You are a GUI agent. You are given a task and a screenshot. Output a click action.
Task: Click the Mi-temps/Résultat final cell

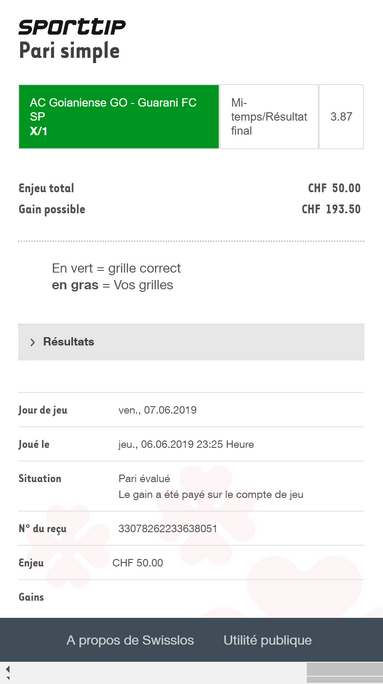(x=269, y=116)
